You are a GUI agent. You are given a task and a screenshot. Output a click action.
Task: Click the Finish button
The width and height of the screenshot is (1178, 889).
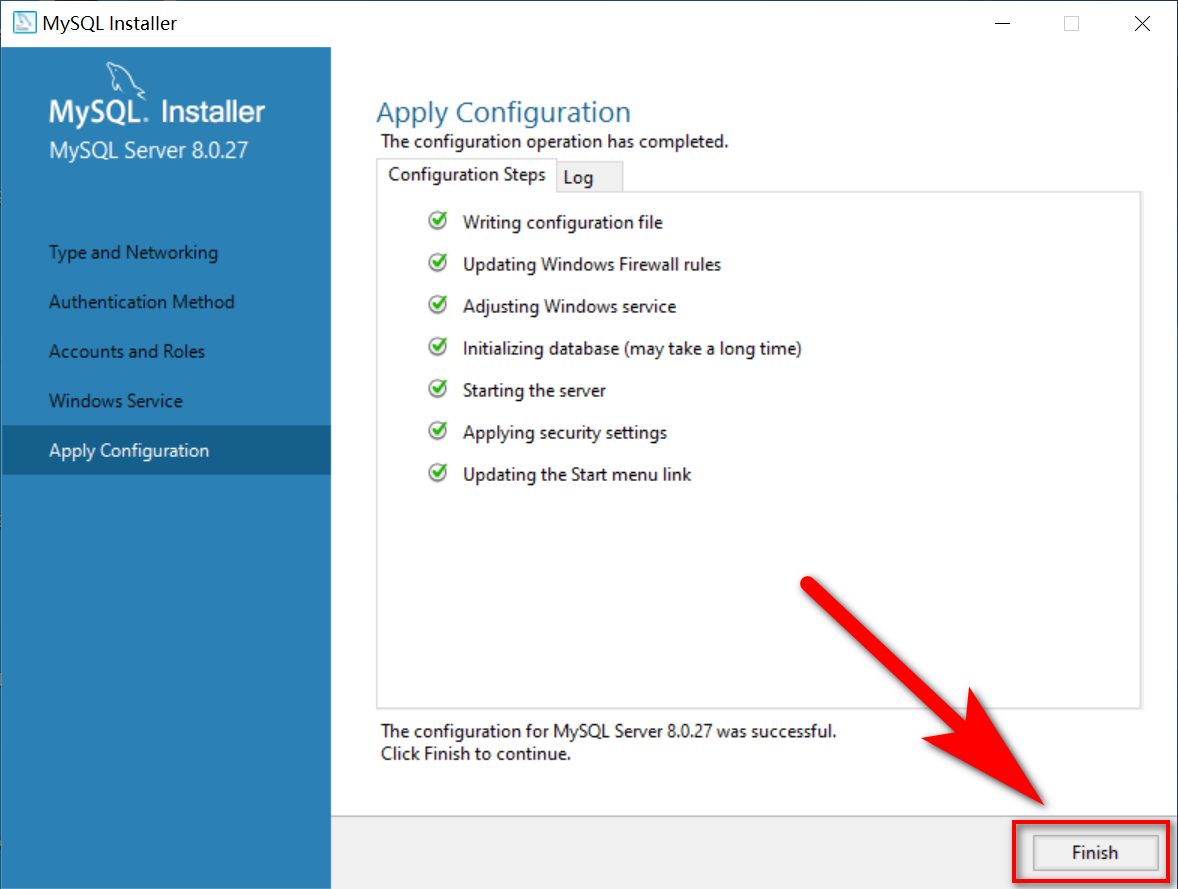click(x=1095, y=852)
